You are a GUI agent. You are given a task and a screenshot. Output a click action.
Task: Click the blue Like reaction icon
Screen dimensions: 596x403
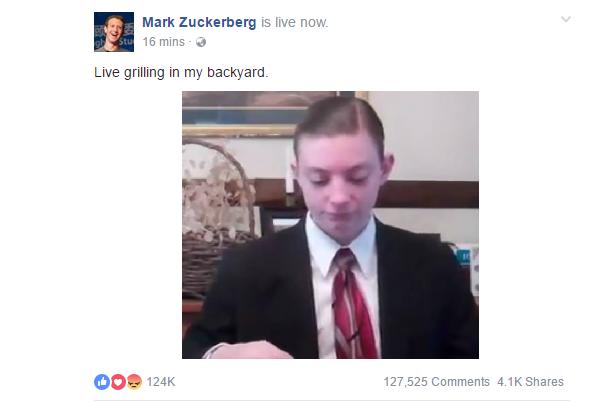[102, 382]
